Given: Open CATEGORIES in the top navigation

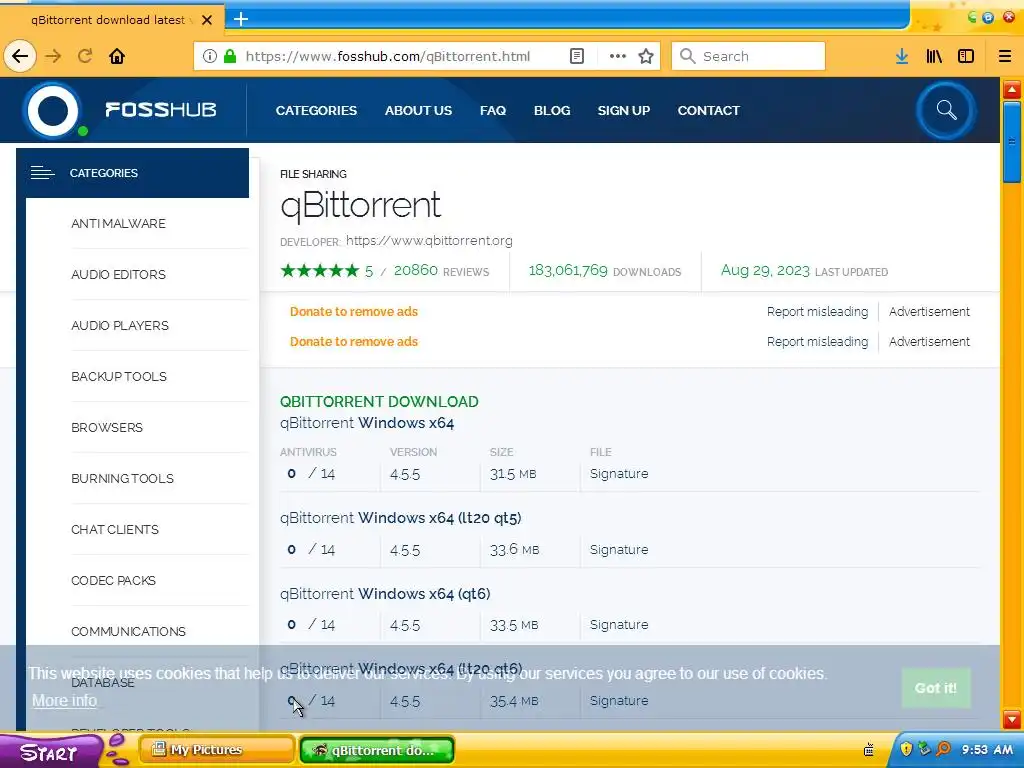Looking at the screenshot, I should pyautogui.click(x=316, y=110).
